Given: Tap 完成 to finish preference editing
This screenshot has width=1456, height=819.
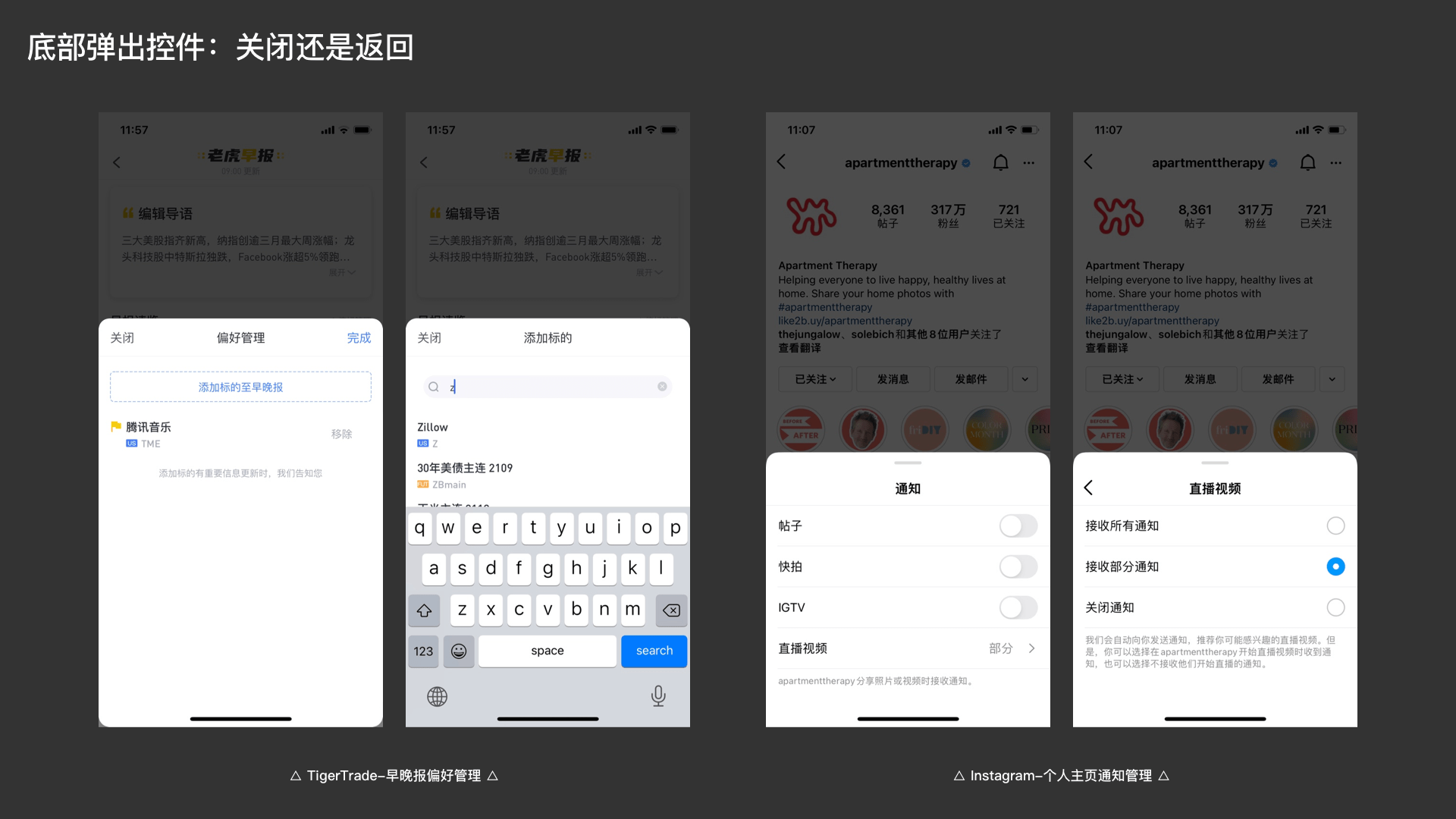Looking at the screenshot, I should click(358, 337).
